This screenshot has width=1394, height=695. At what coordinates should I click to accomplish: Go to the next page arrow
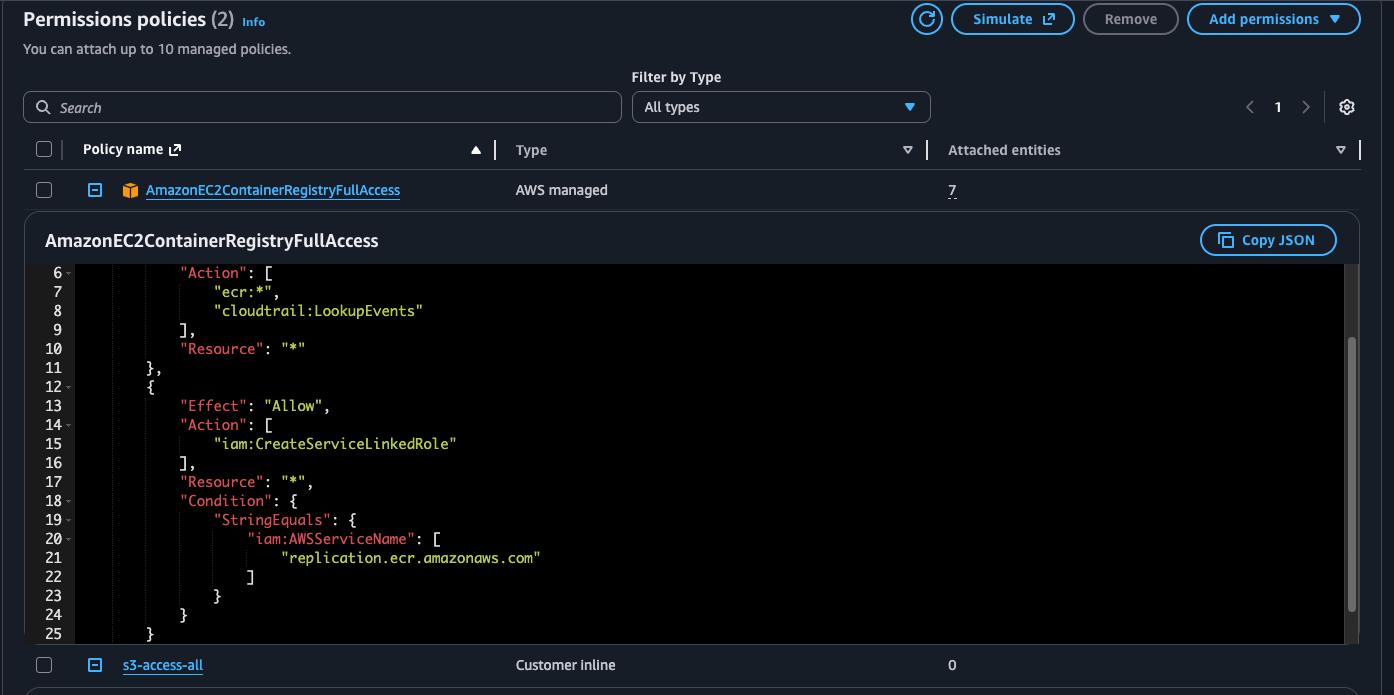coord(1306,107)
